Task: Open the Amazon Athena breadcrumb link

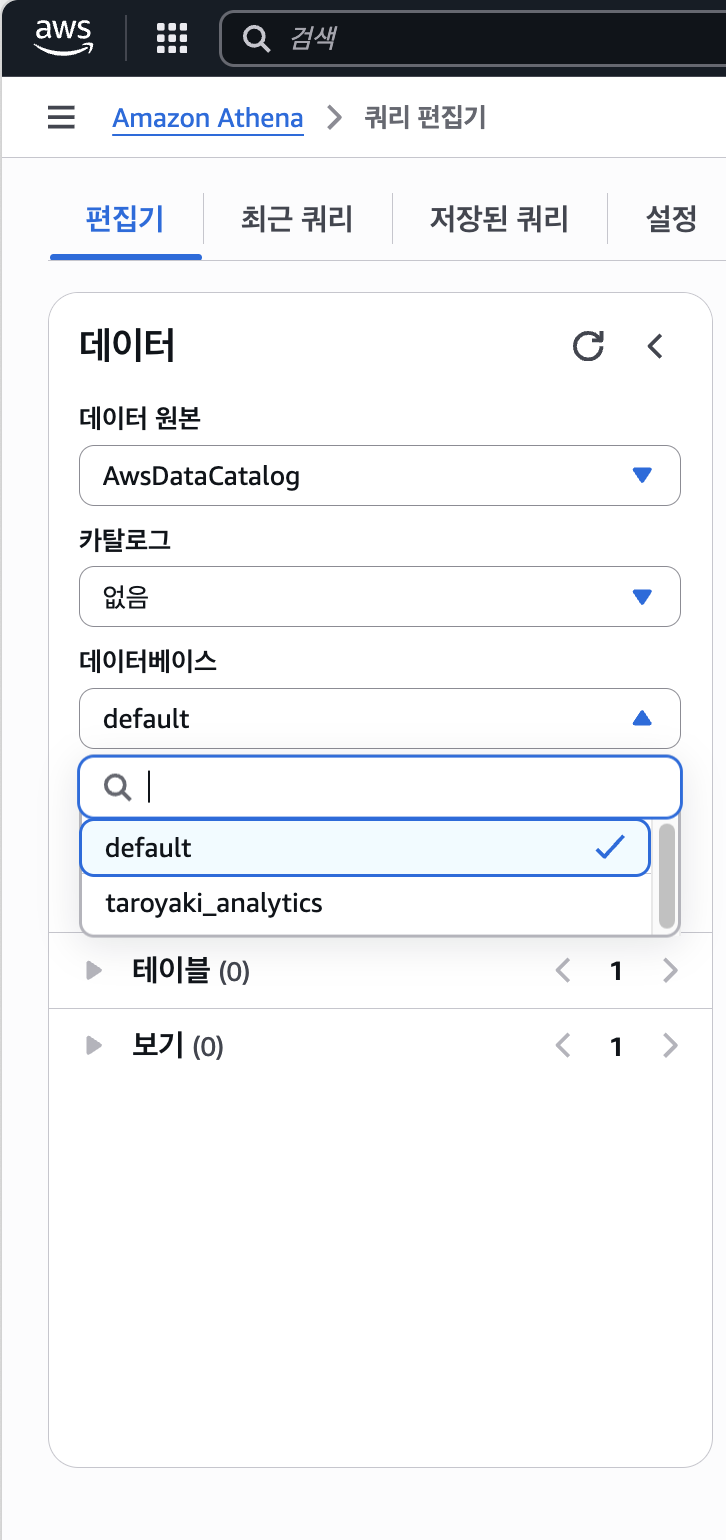Action: [208, 118]
